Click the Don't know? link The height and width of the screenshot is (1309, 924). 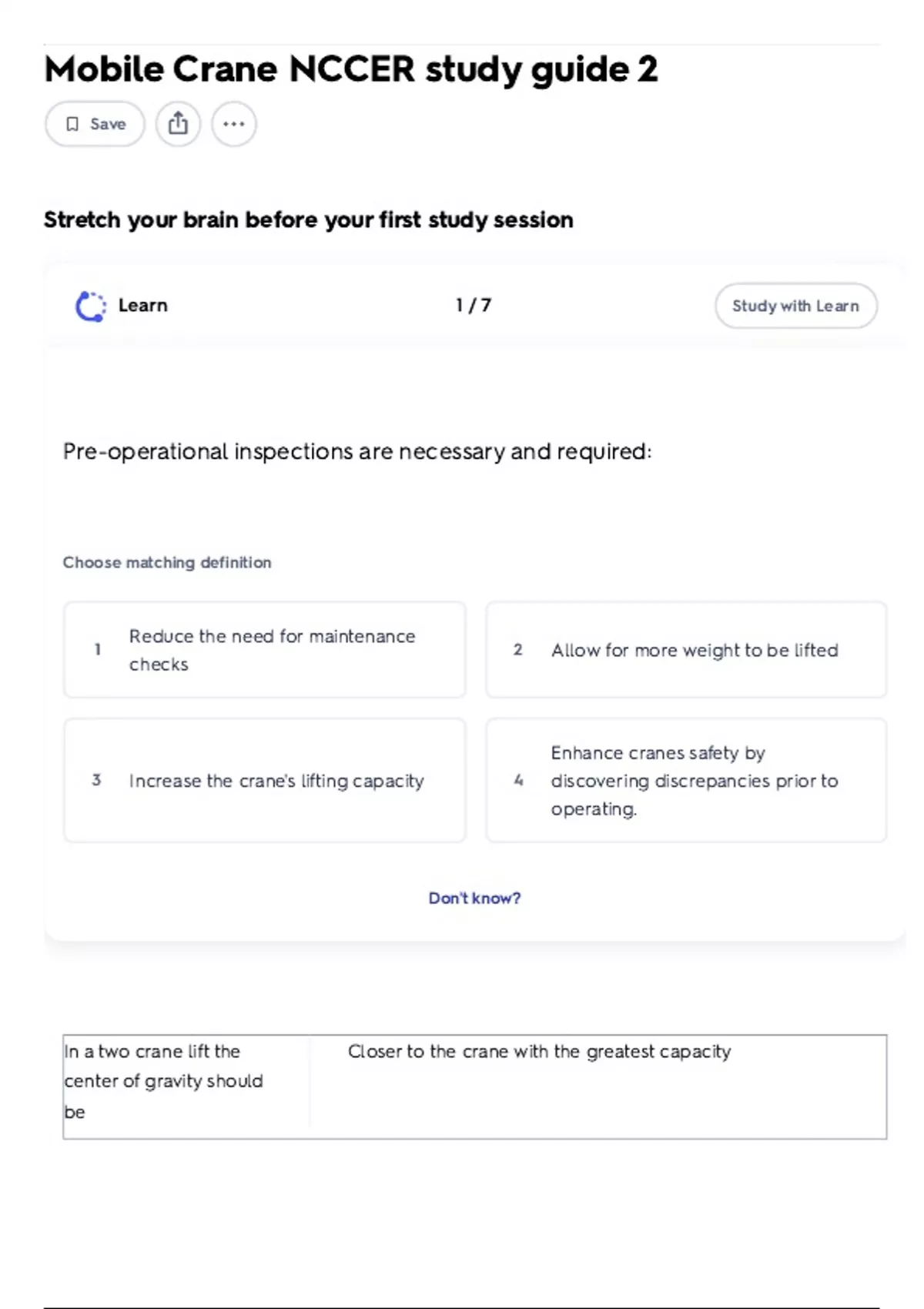[x=474, y=898]
